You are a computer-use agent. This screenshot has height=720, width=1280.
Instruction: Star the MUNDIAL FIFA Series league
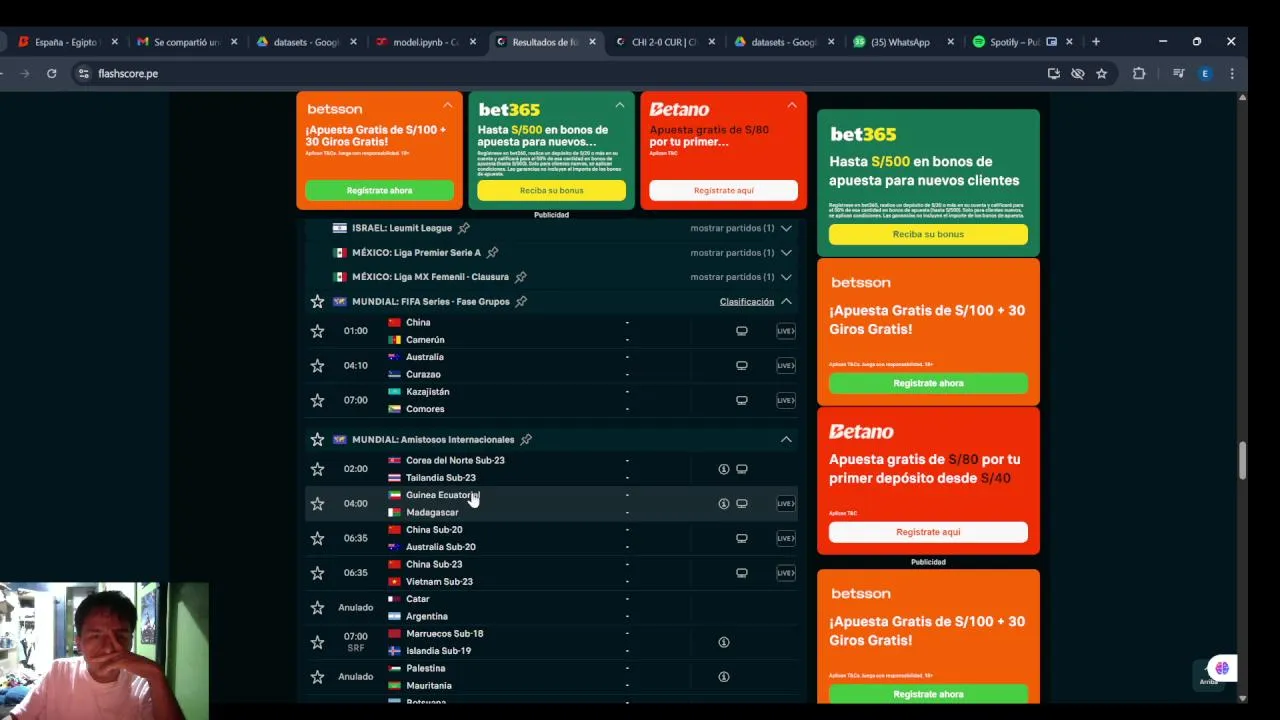317,301
